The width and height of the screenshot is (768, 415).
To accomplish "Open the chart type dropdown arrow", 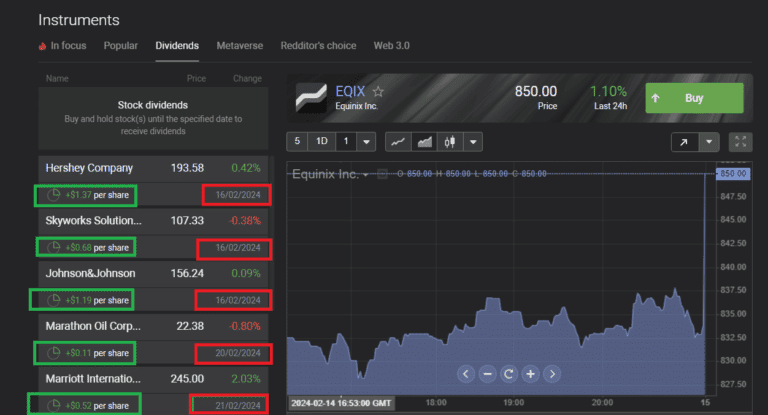I will (473, 142).
